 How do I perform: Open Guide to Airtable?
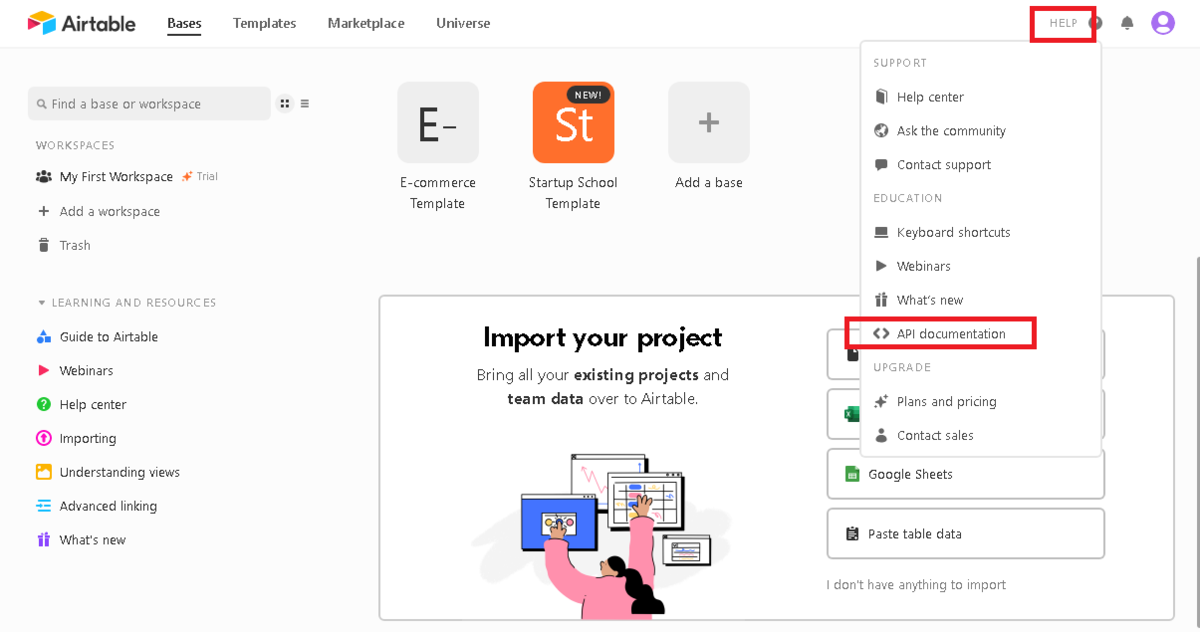point(109,337)
